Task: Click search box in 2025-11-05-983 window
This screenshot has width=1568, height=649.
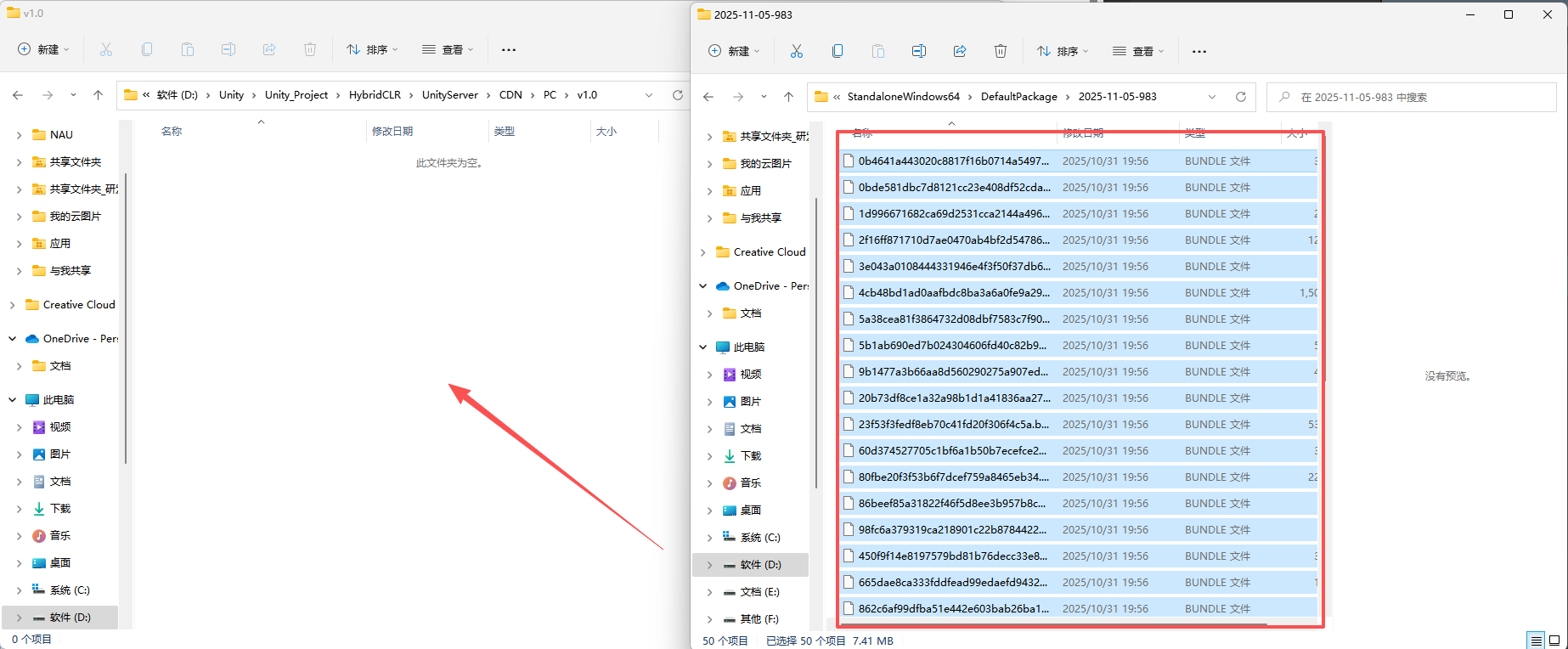Action: pos(1411,97)
